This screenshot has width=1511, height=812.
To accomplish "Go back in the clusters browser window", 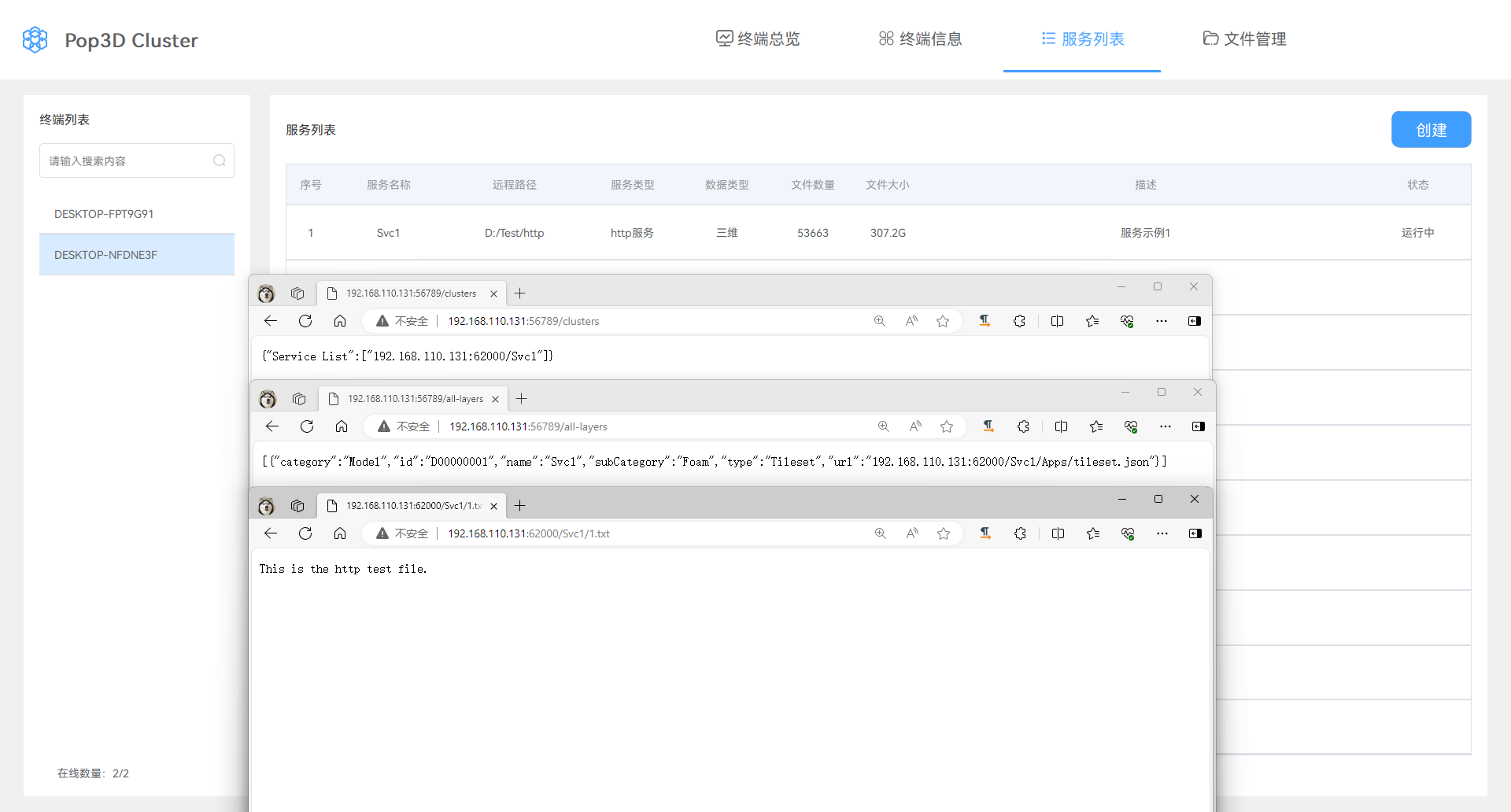I will coord(271,321).
